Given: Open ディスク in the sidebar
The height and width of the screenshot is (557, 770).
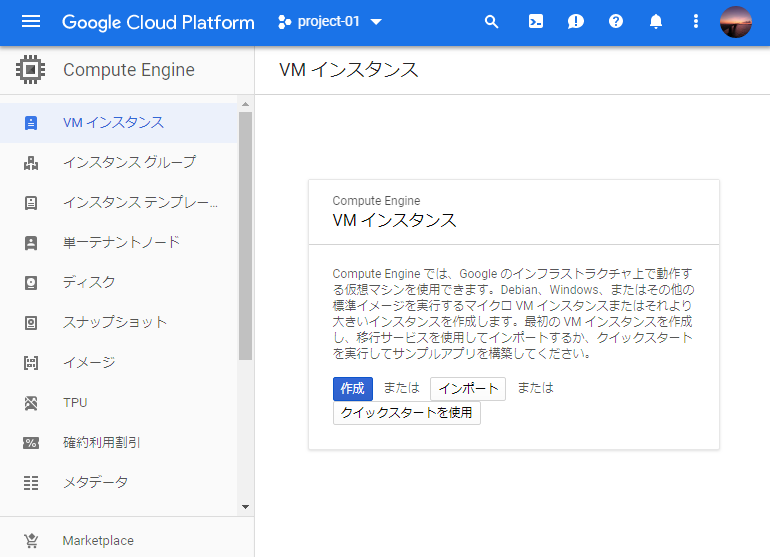Looking at the screenshot, I should pyautogui.click(x=118, y=283).
